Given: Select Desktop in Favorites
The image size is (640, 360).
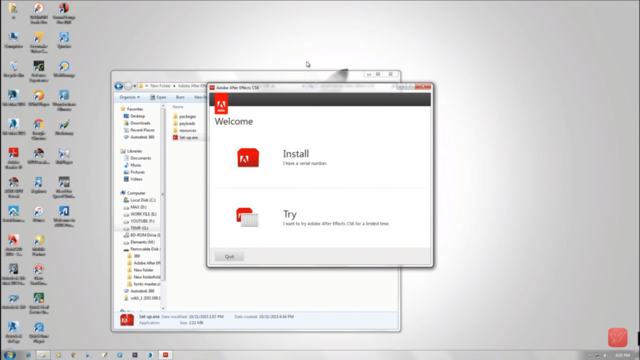Looking at the screenshot, I should point(134,116).
